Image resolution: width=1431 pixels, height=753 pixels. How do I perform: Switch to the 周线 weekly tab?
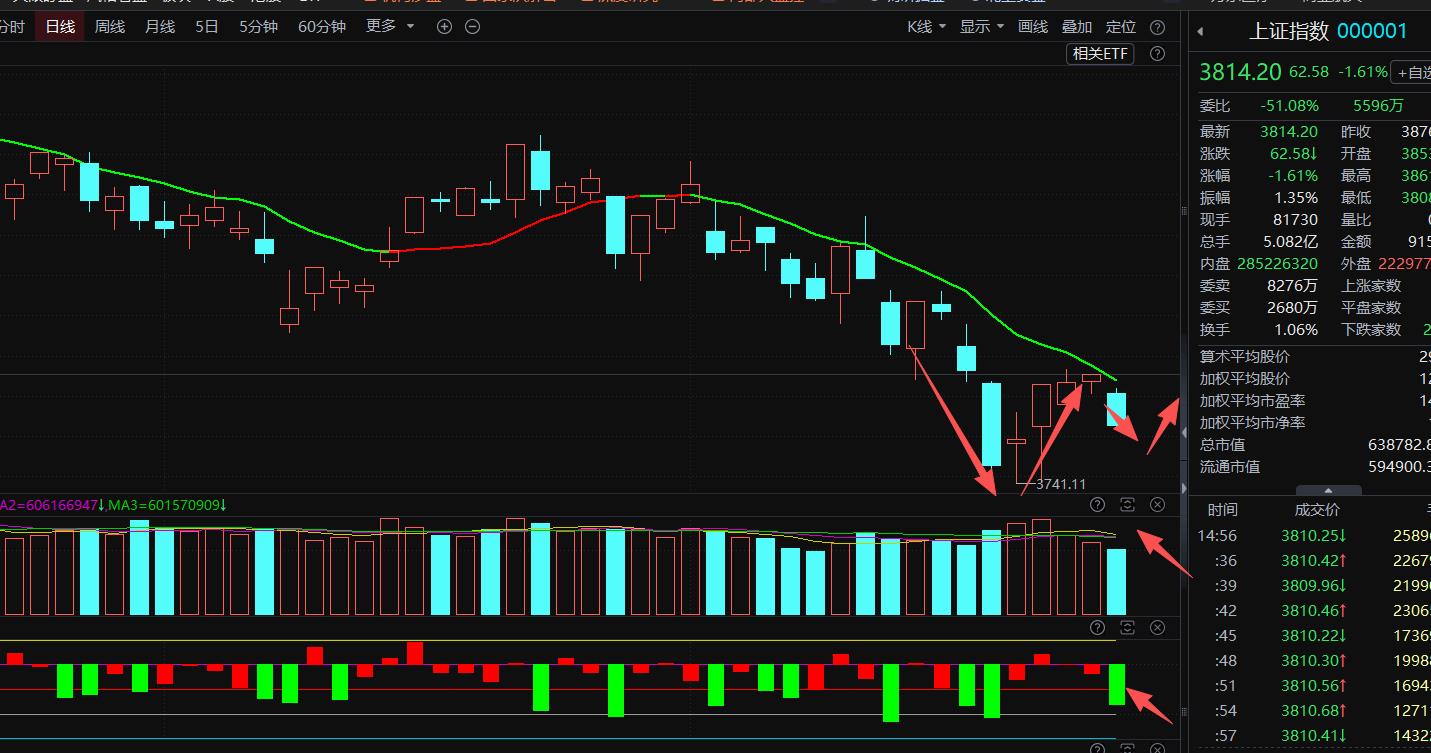(110, 27)
